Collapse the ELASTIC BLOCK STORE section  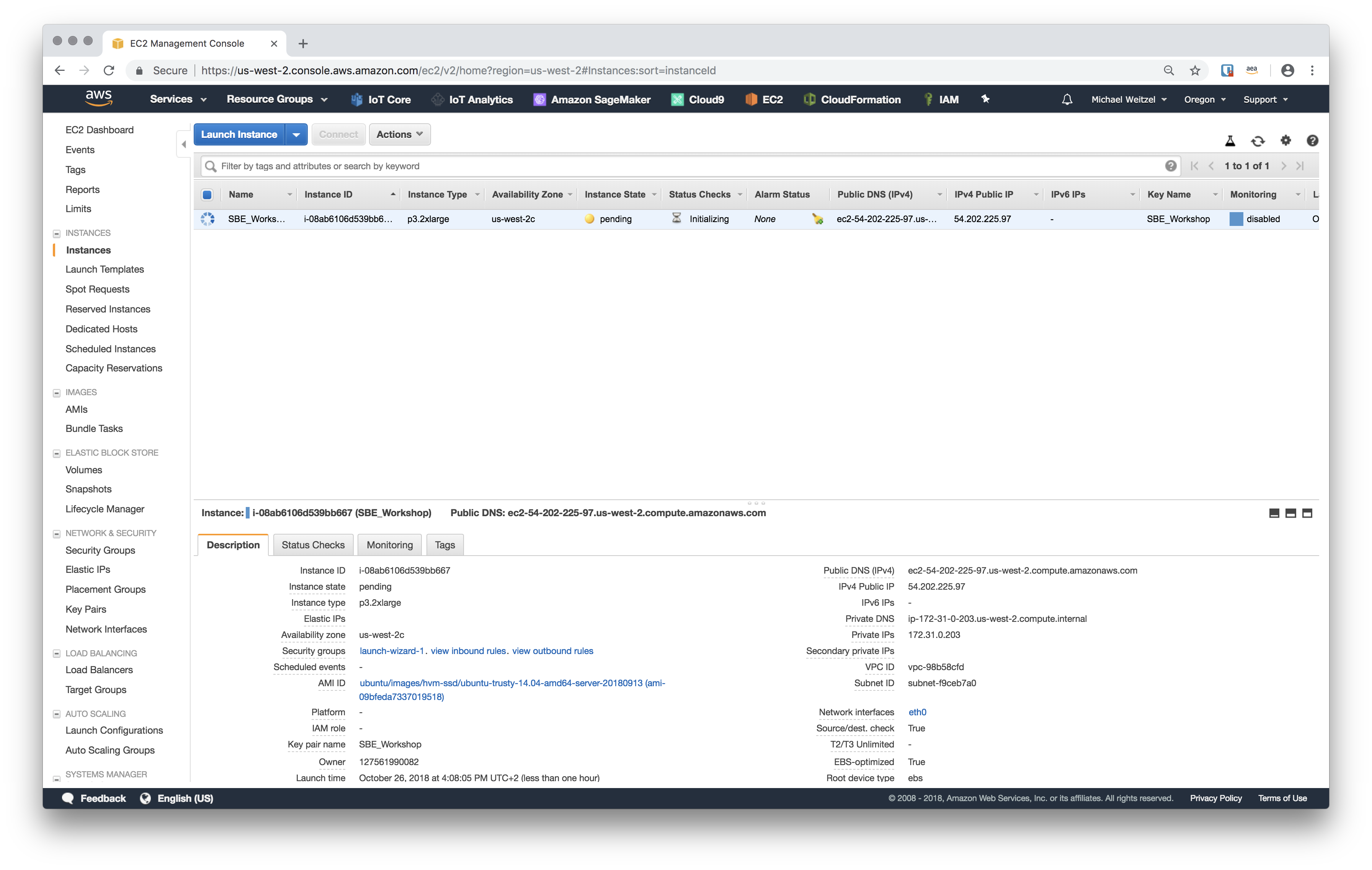click(x=56, y=453)
